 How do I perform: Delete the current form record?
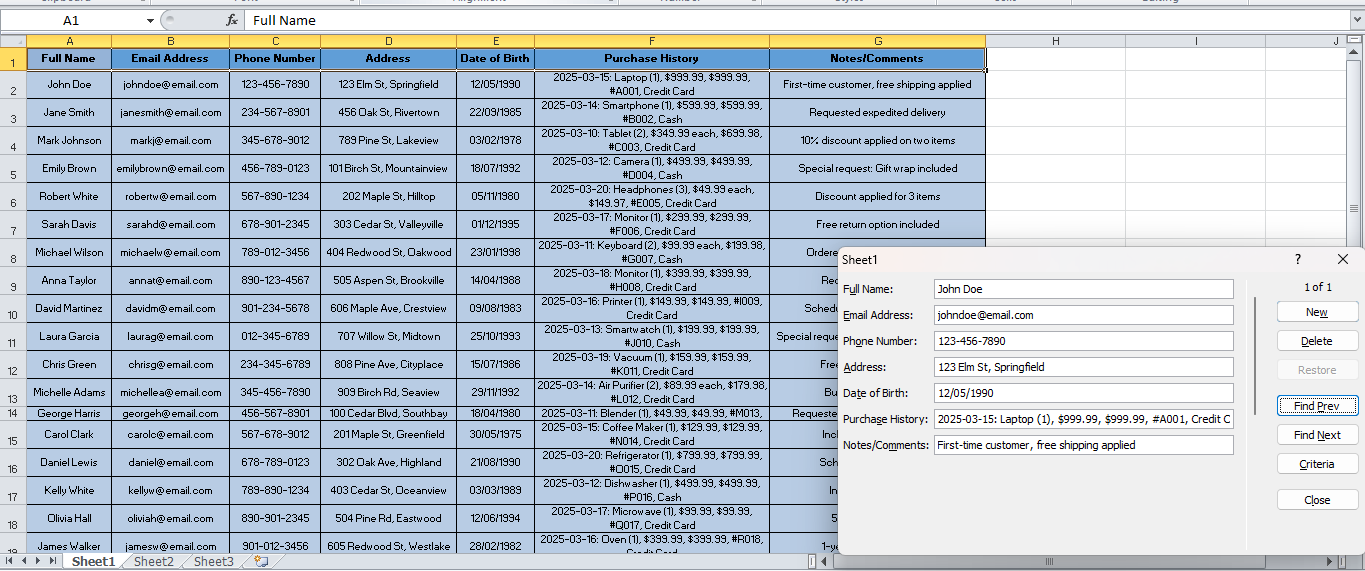1317,341
